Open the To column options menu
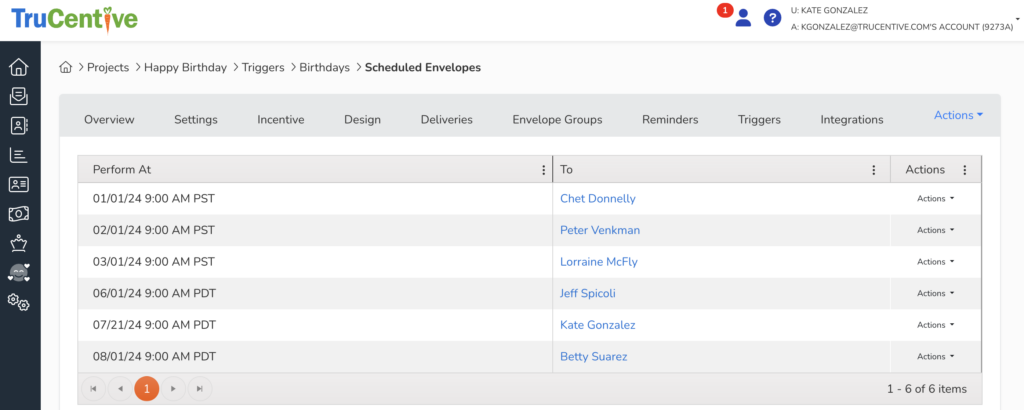This screenshot has height=410, width=1024. (x=873, y=170)
